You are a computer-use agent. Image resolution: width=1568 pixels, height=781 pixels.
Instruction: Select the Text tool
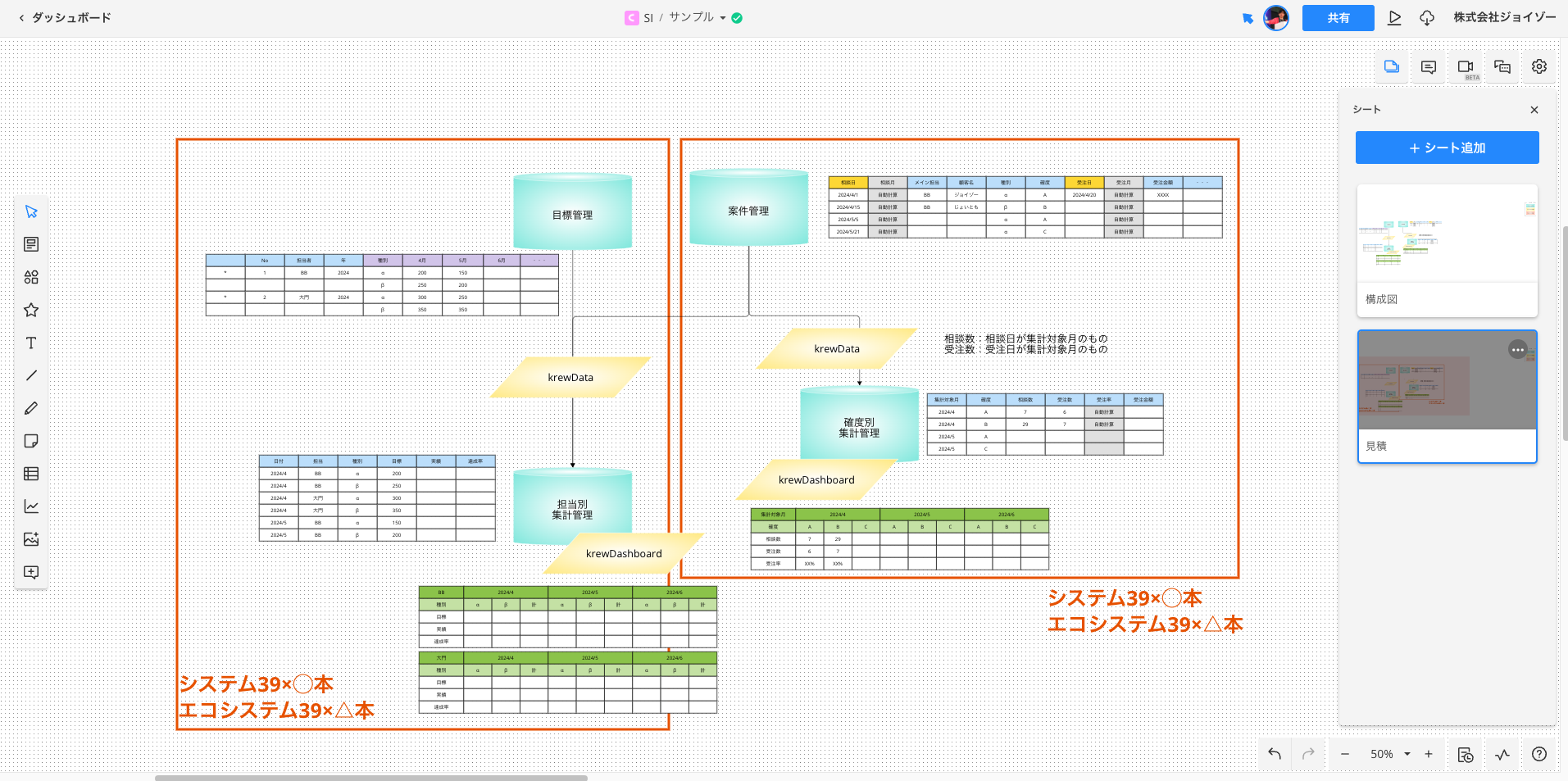(31, 343)
